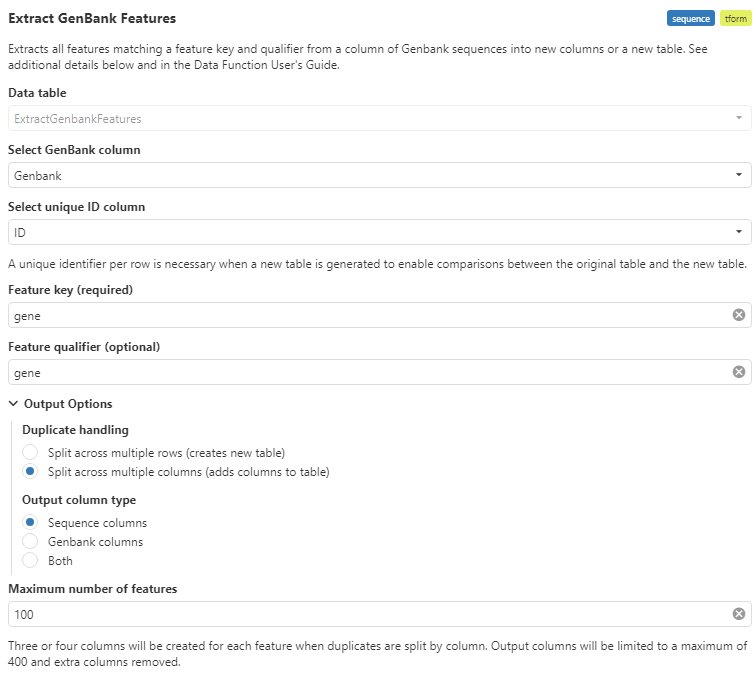
Task: Select Split across multiple rows option
Action: 30,453
